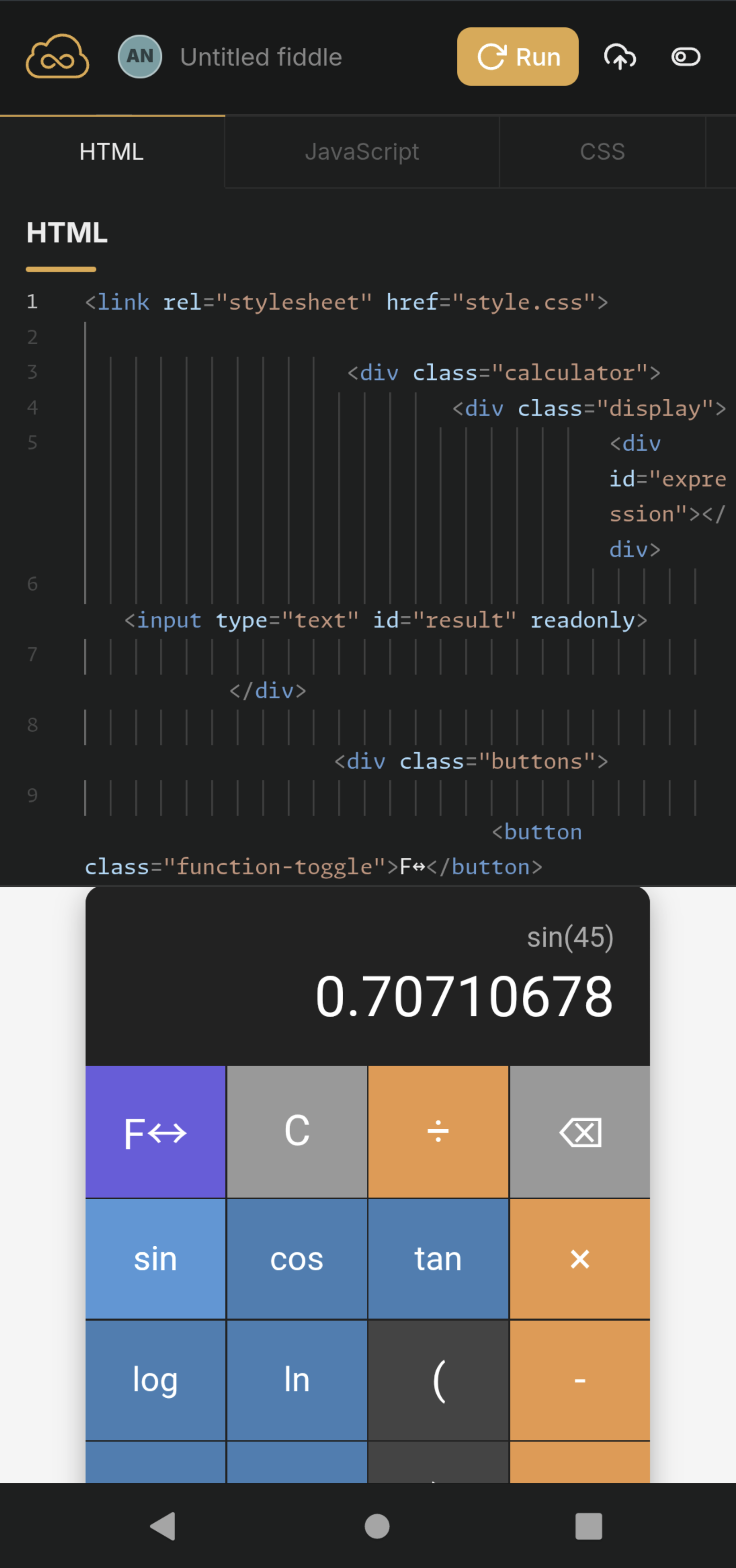Tap the Android back navigation icon
The height and width of the screenshot is (1568, 736).
point(163,1525)
